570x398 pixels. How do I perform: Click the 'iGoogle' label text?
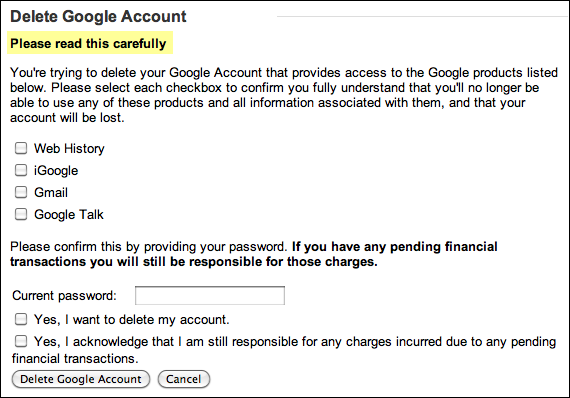(56, 171)
